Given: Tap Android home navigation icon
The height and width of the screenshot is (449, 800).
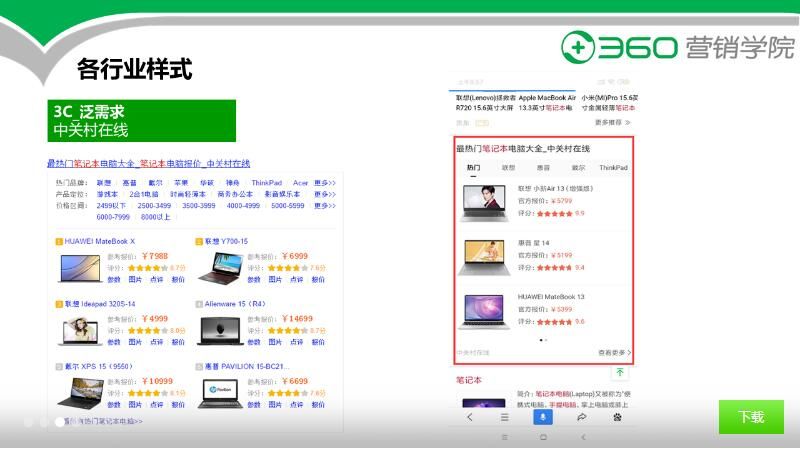Looking at the screenshot, I should pos(543,437).
